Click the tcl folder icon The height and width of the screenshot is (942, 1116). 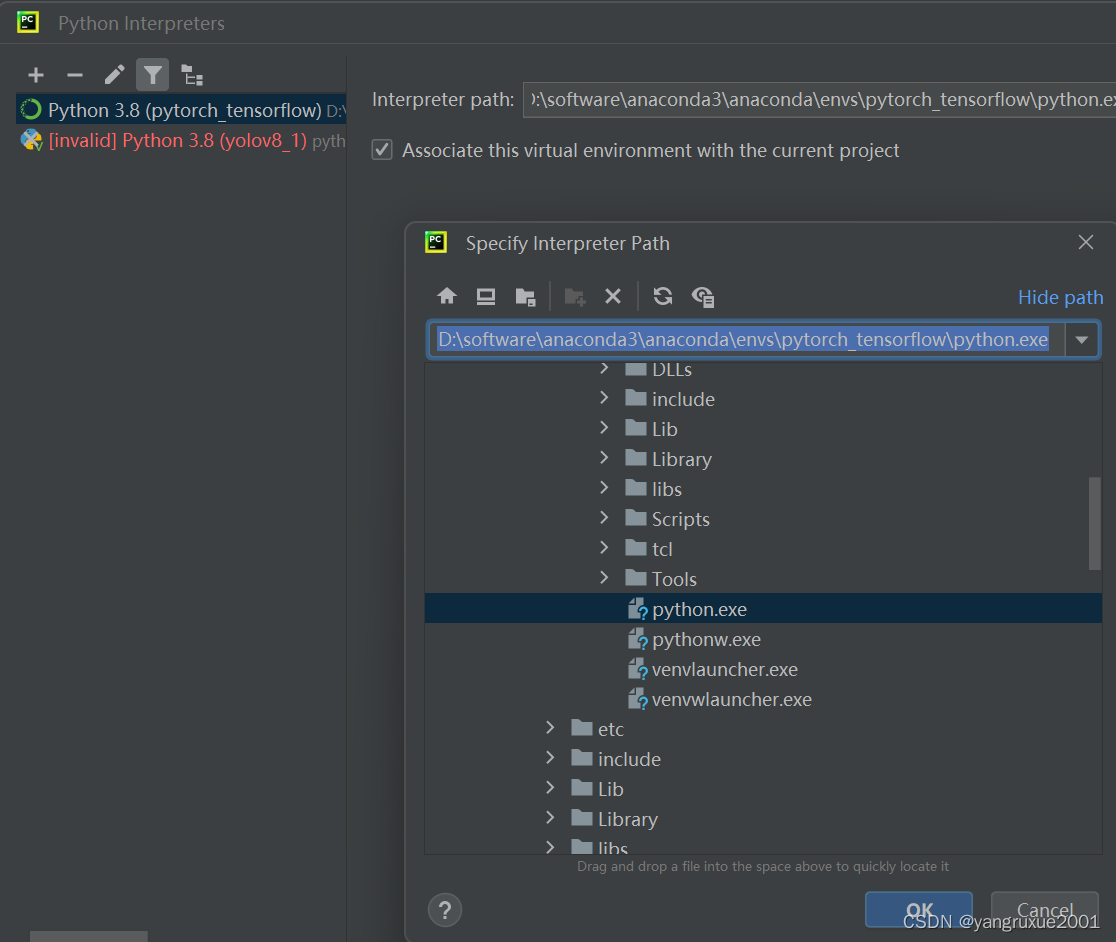click(x=636, y=547)
